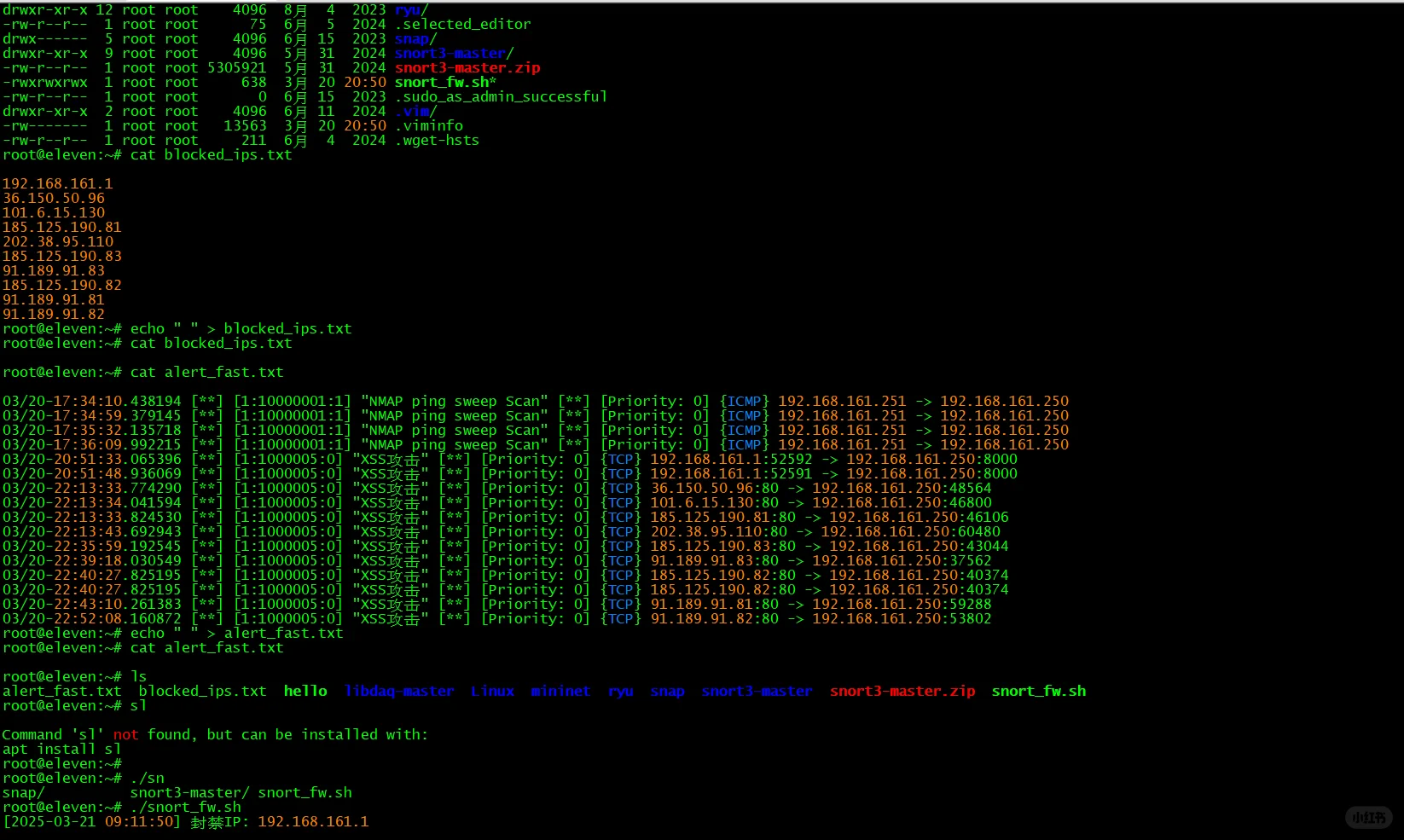The width and height of the screenshot is (1404, 840).
Task: Click the blocked IP 36.150.50.96
Action: coord(54,198)
